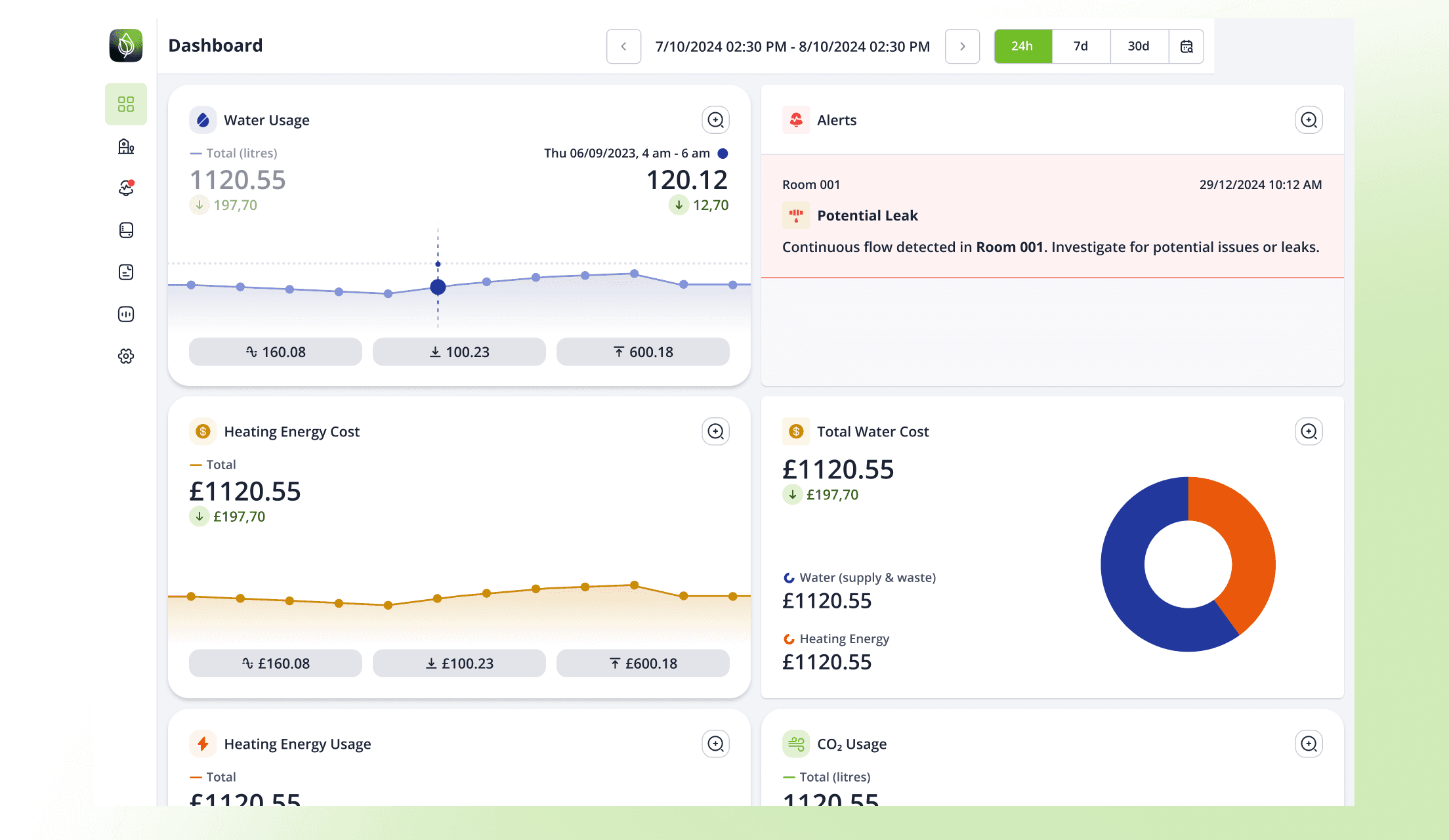
Task: Click the Water Usage total 1120.55
Action: coord(238,180)
